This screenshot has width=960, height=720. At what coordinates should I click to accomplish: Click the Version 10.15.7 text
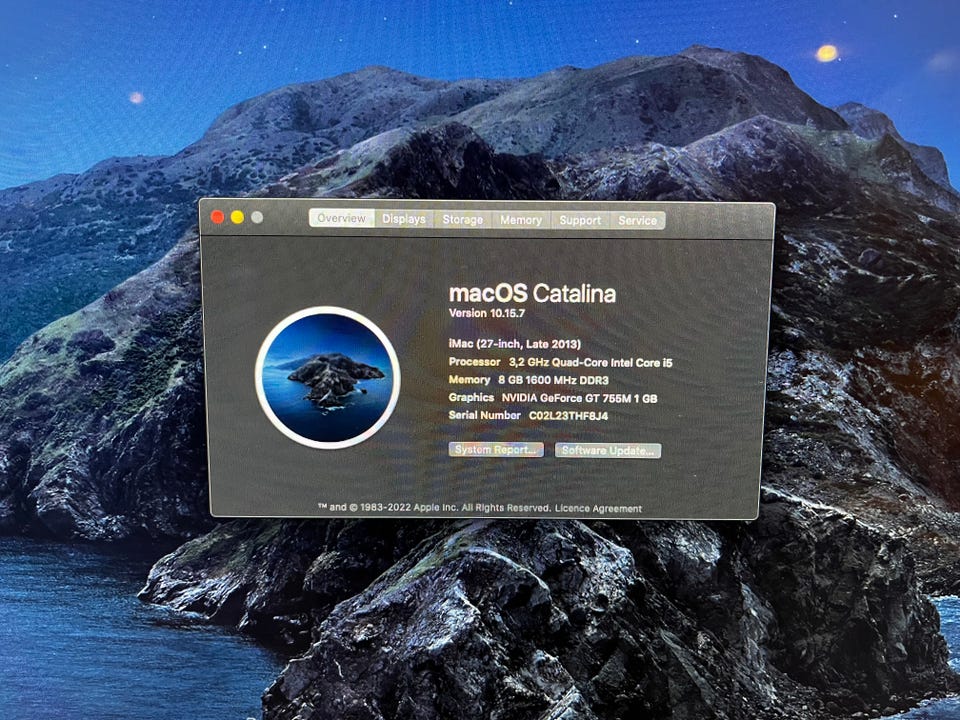[x=487, y=313]
